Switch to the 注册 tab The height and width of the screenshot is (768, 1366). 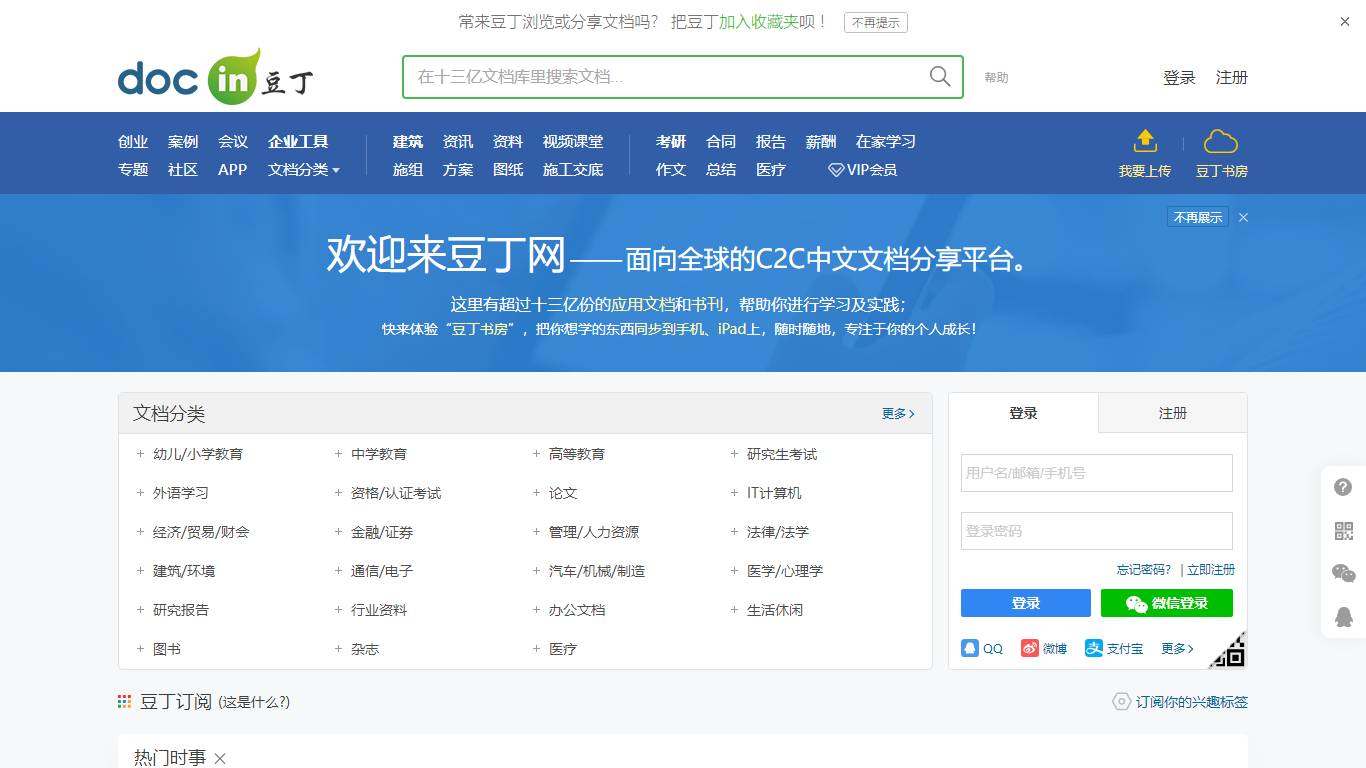pyautogui.click(x=1171, y=412)
